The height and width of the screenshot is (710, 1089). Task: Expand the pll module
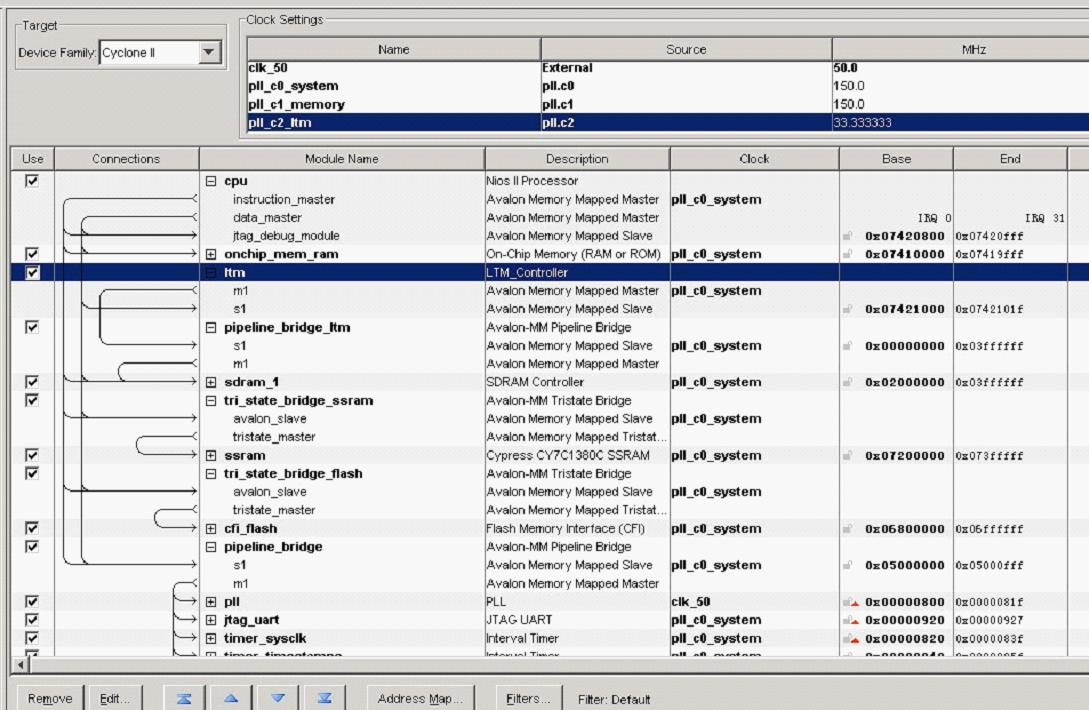click(x=211, y=602)
